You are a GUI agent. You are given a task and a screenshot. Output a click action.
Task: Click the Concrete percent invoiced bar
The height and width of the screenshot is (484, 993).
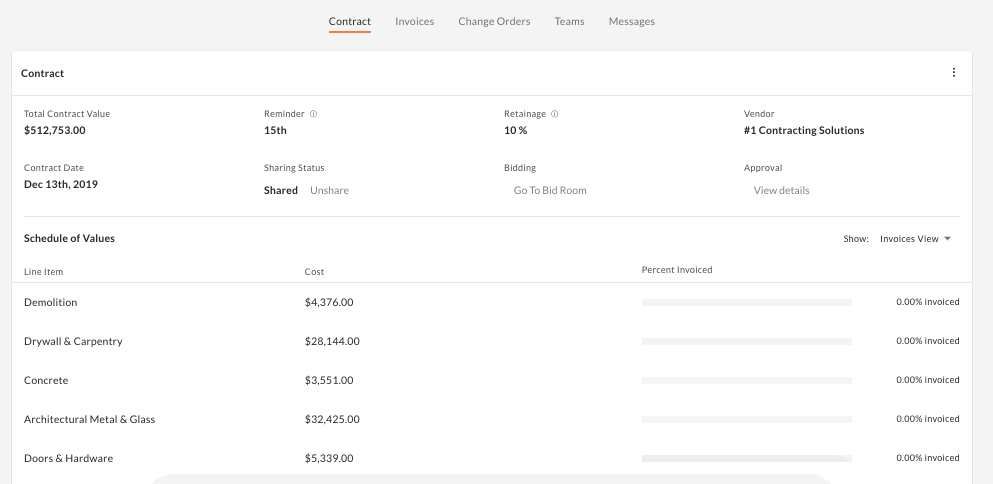747,381
